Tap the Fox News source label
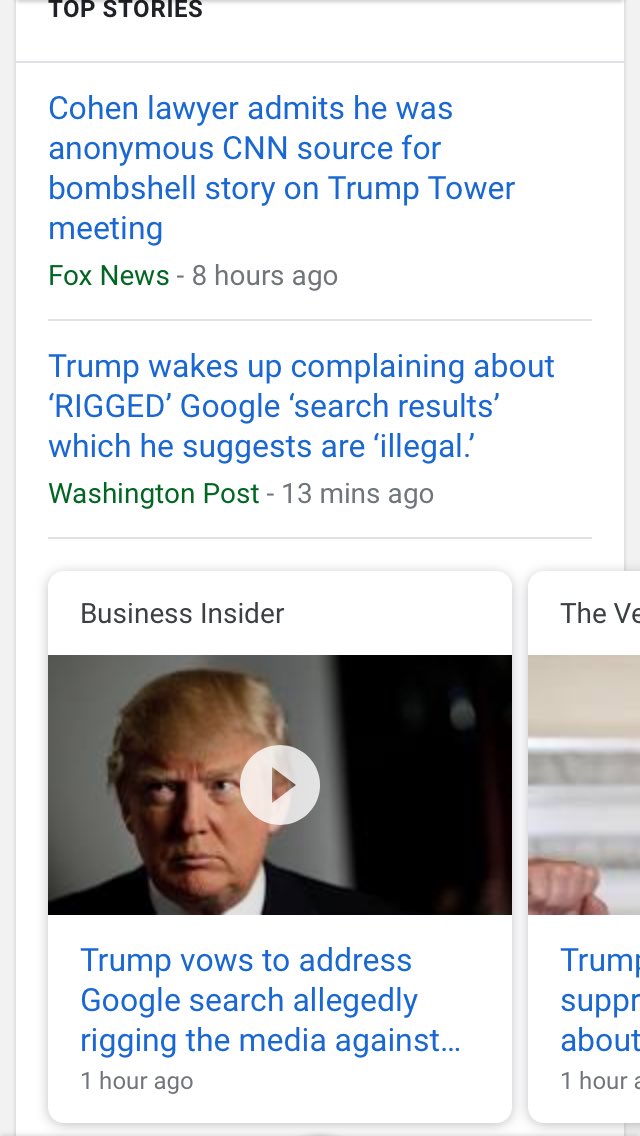Image resolution: width=640 pixels, height=1136 pixels. (x=109, y=276)
